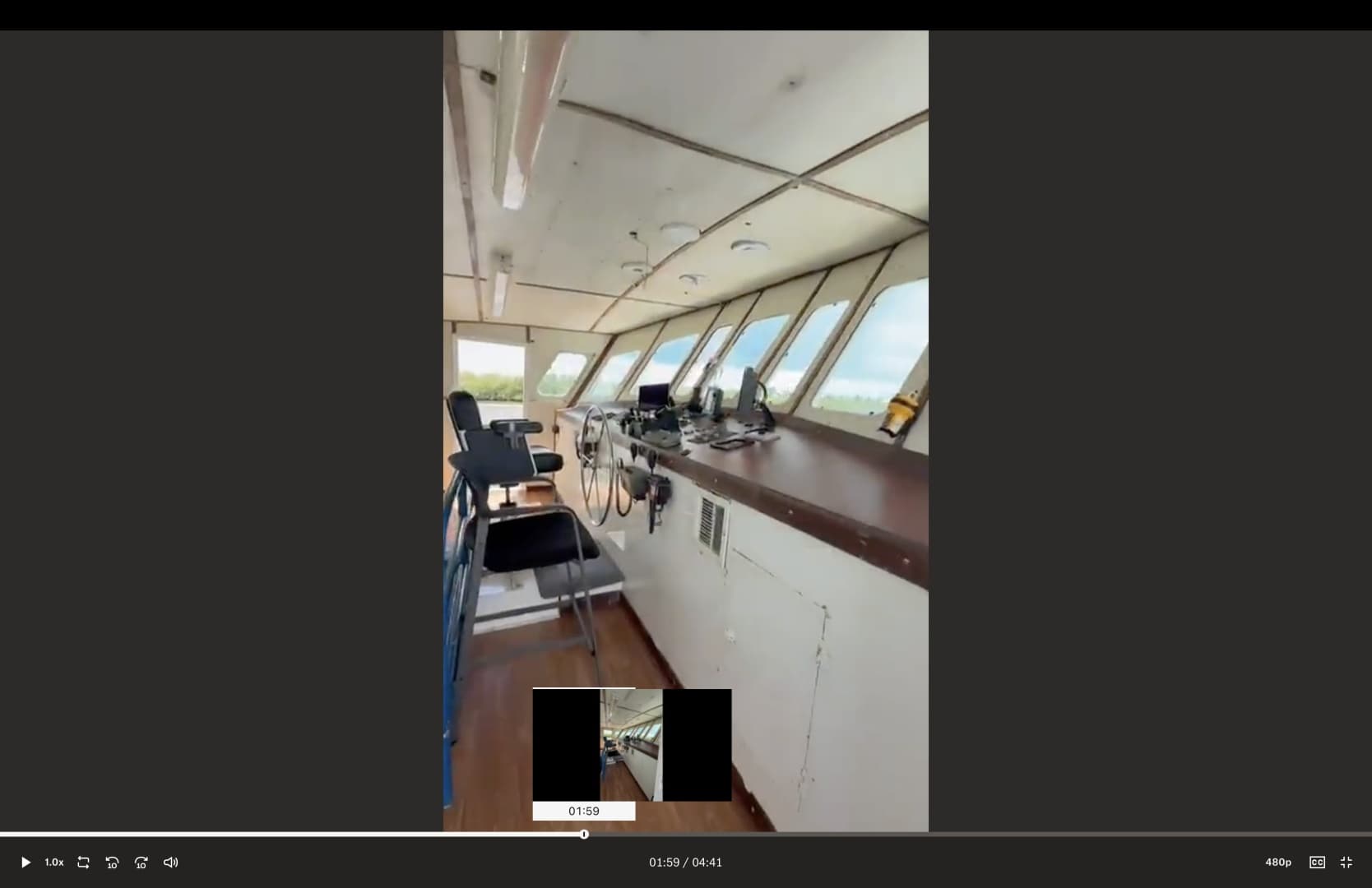Viewport: 1372px width, 888px height.
Task: Click the ship bridge video frame
Action: (686, 431)
